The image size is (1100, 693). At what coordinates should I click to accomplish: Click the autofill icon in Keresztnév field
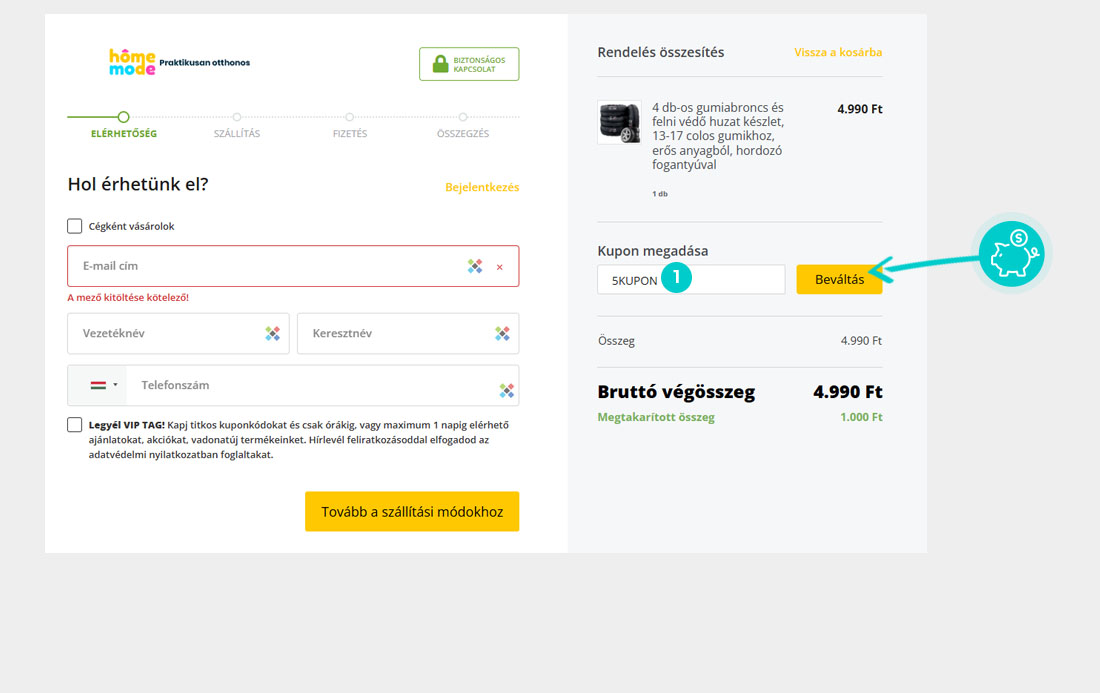502,333
